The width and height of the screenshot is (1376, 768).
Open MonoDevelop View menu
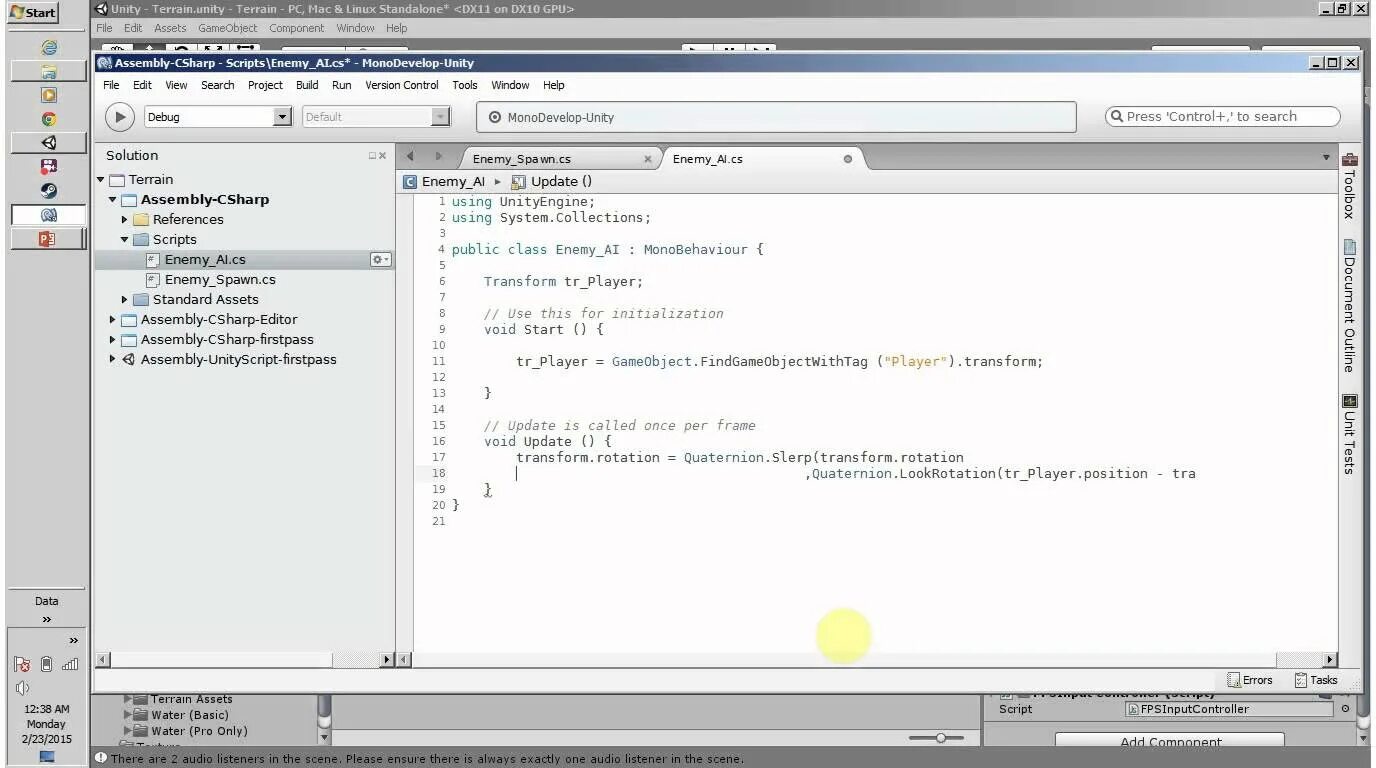(176, 85)
